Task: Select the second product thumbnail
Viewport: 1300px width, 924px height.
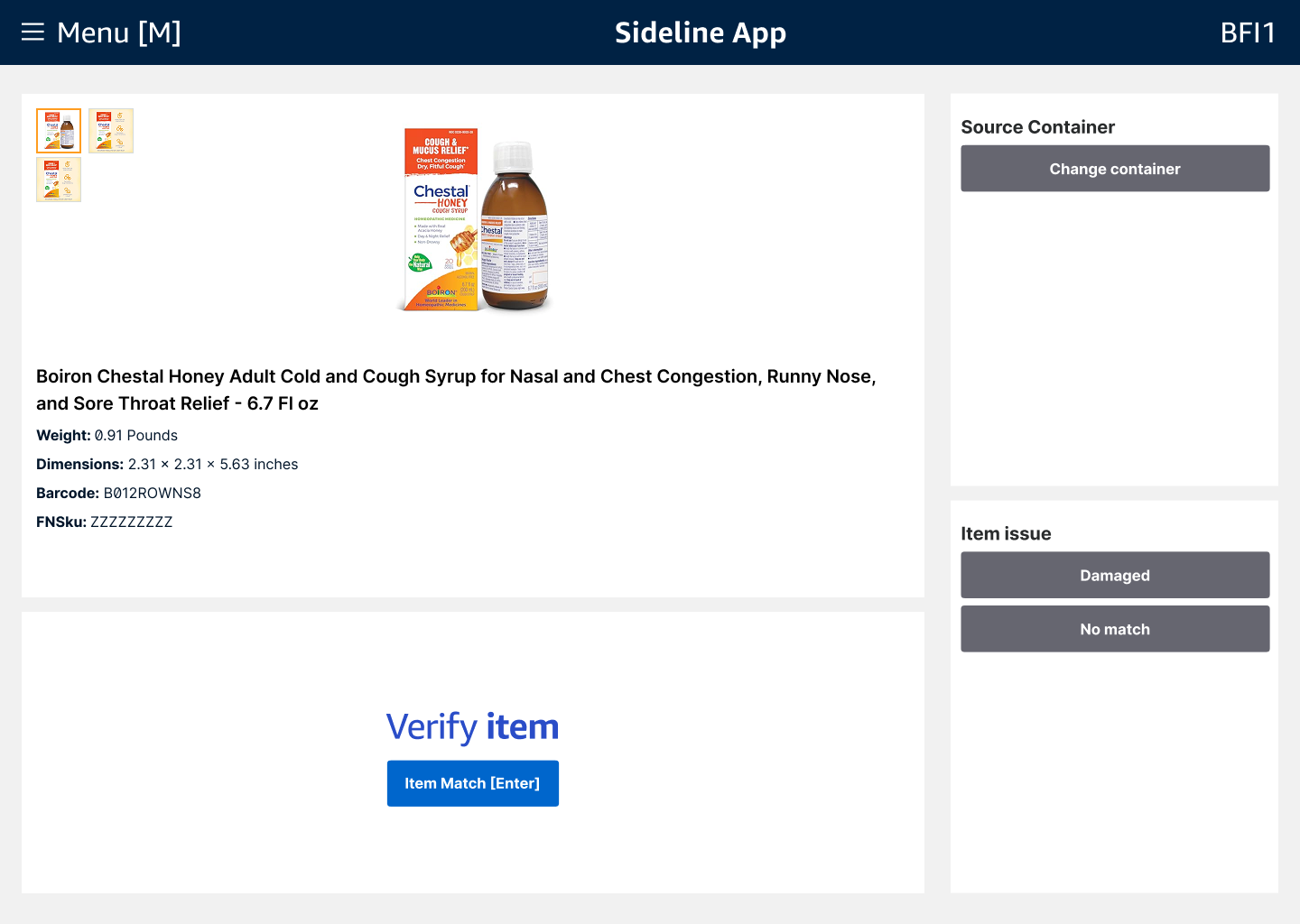Action: click(111, 131)
